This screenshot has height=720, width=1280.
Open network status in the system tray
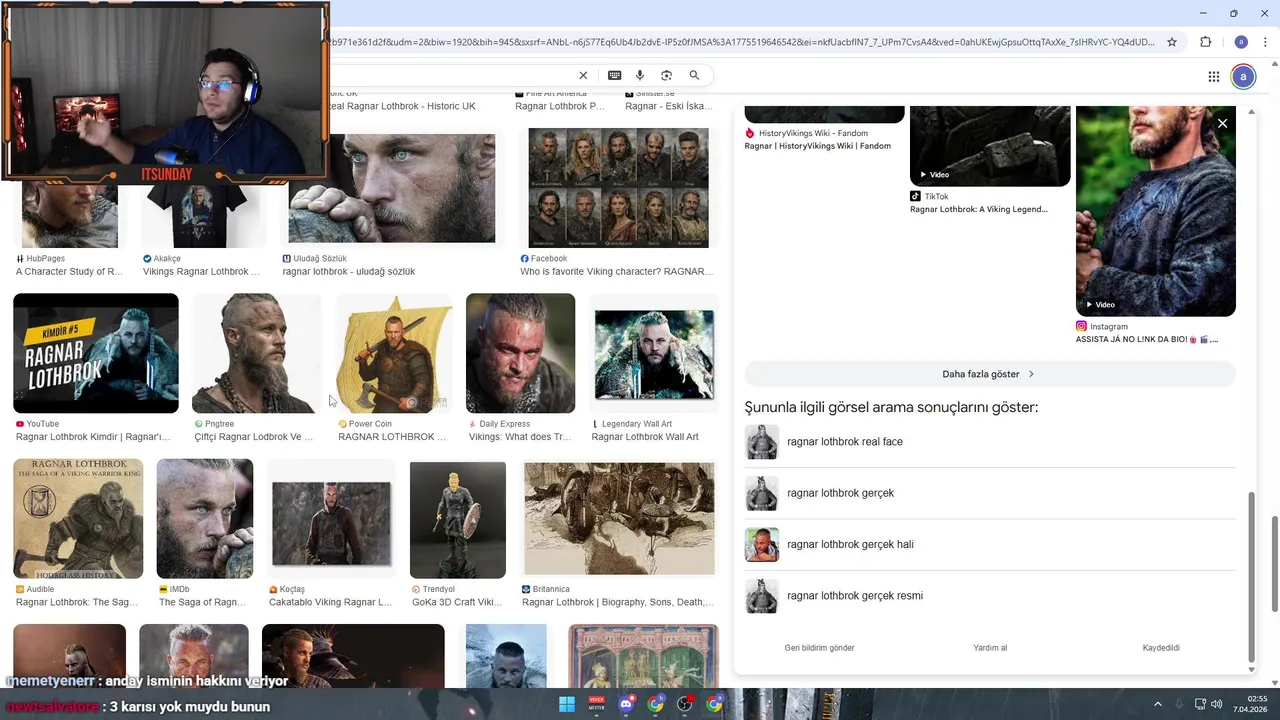click(1200, 704)
